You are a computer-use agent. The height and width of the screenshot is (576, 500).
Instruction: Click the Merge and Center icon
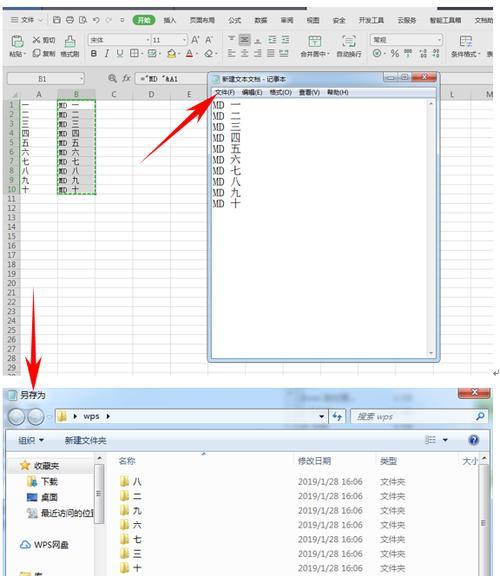pyautogui.click(x=314, y=41)
